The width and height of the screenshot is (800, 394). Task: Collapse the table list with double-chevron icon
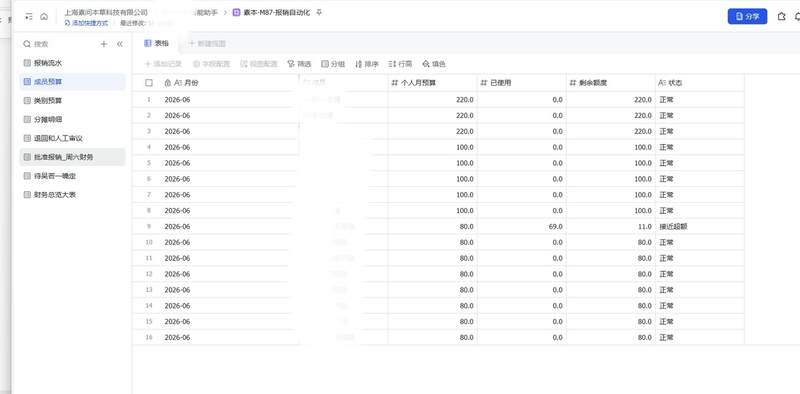point(120,44)
